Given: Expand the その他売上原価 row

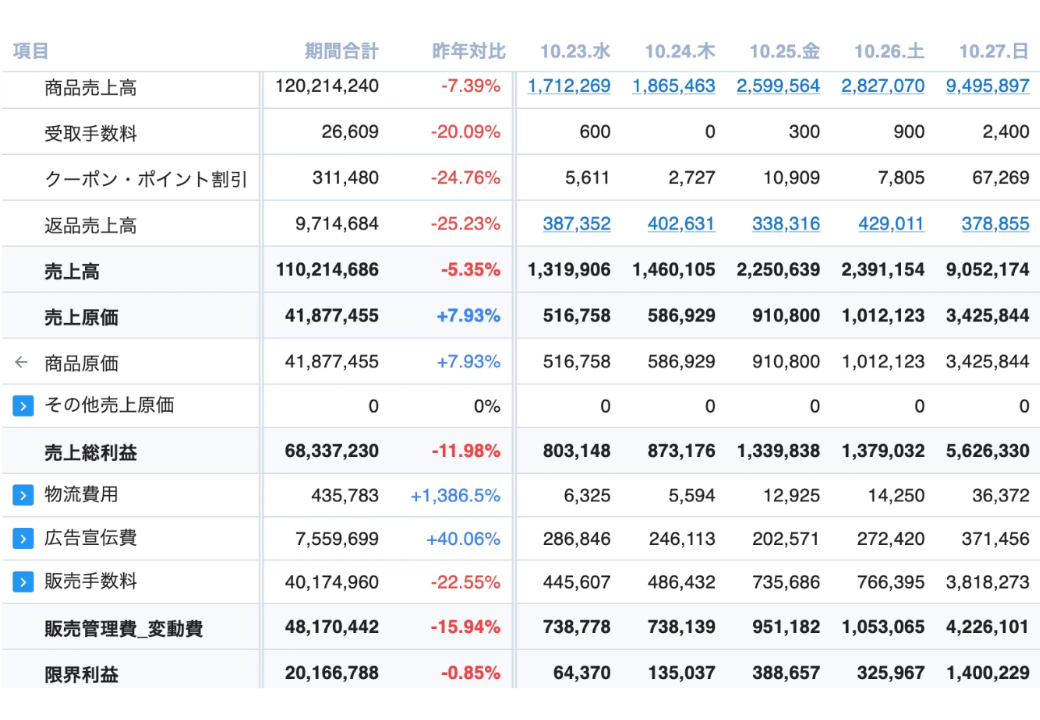Looking at the screenshot, I should [23, 406].
